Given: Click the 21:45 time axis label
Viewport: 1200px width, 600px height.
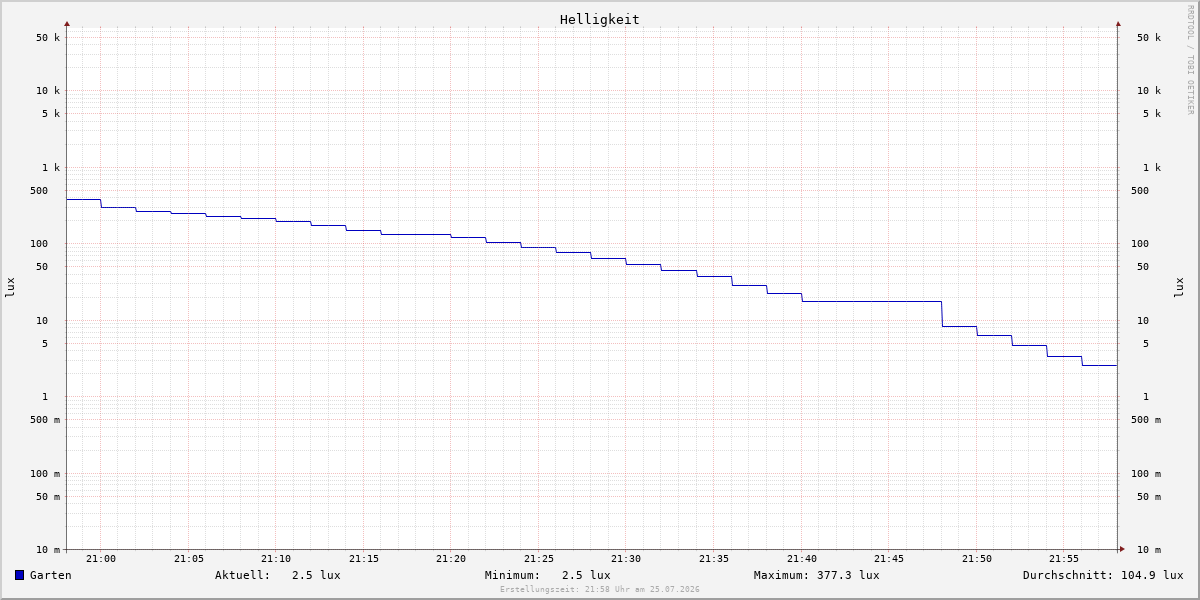Looking at the screenshot, I should (889, 559).
